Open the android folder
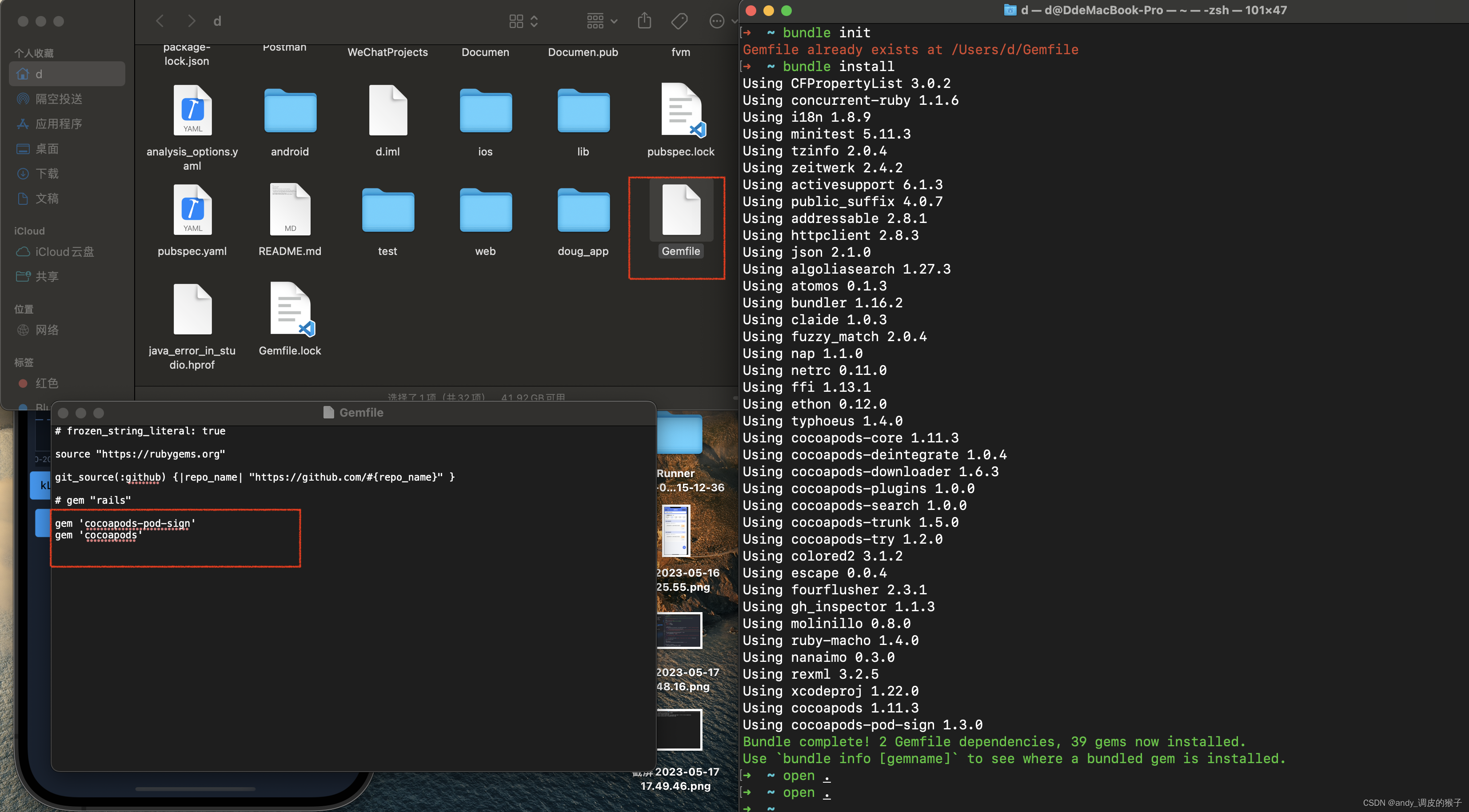Screen dimensions: 1469x812 (290, 111)
